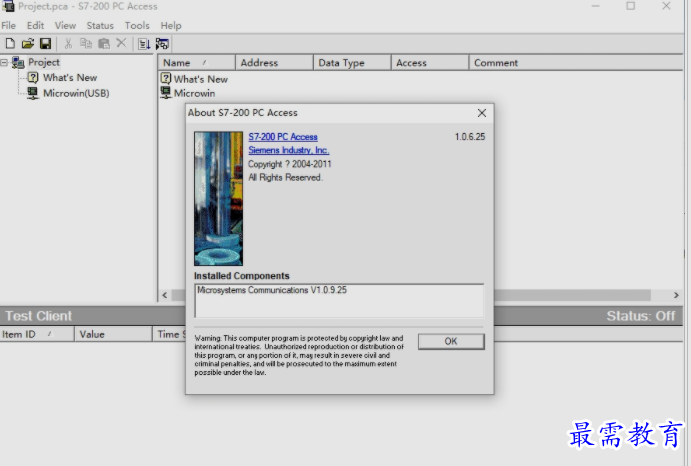Screen dimensions: 691x466
Task: Sort by the Address column header
Action: coord(275,63)
